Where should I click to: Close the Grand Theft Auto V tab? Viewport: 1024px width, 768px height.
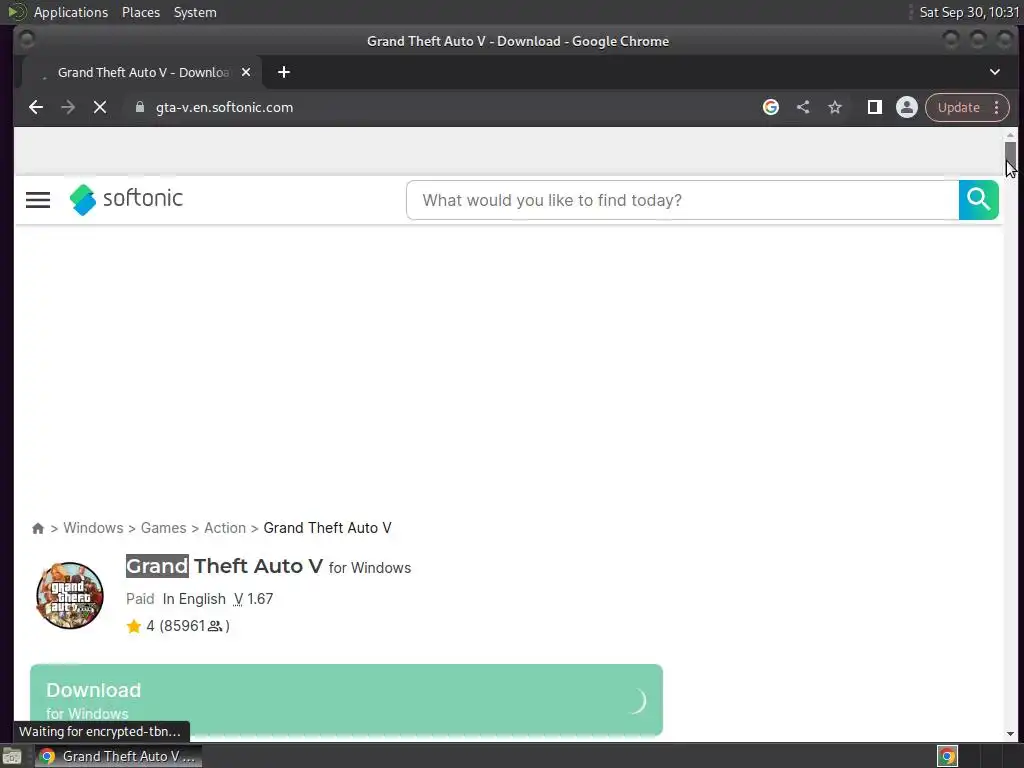246,72
